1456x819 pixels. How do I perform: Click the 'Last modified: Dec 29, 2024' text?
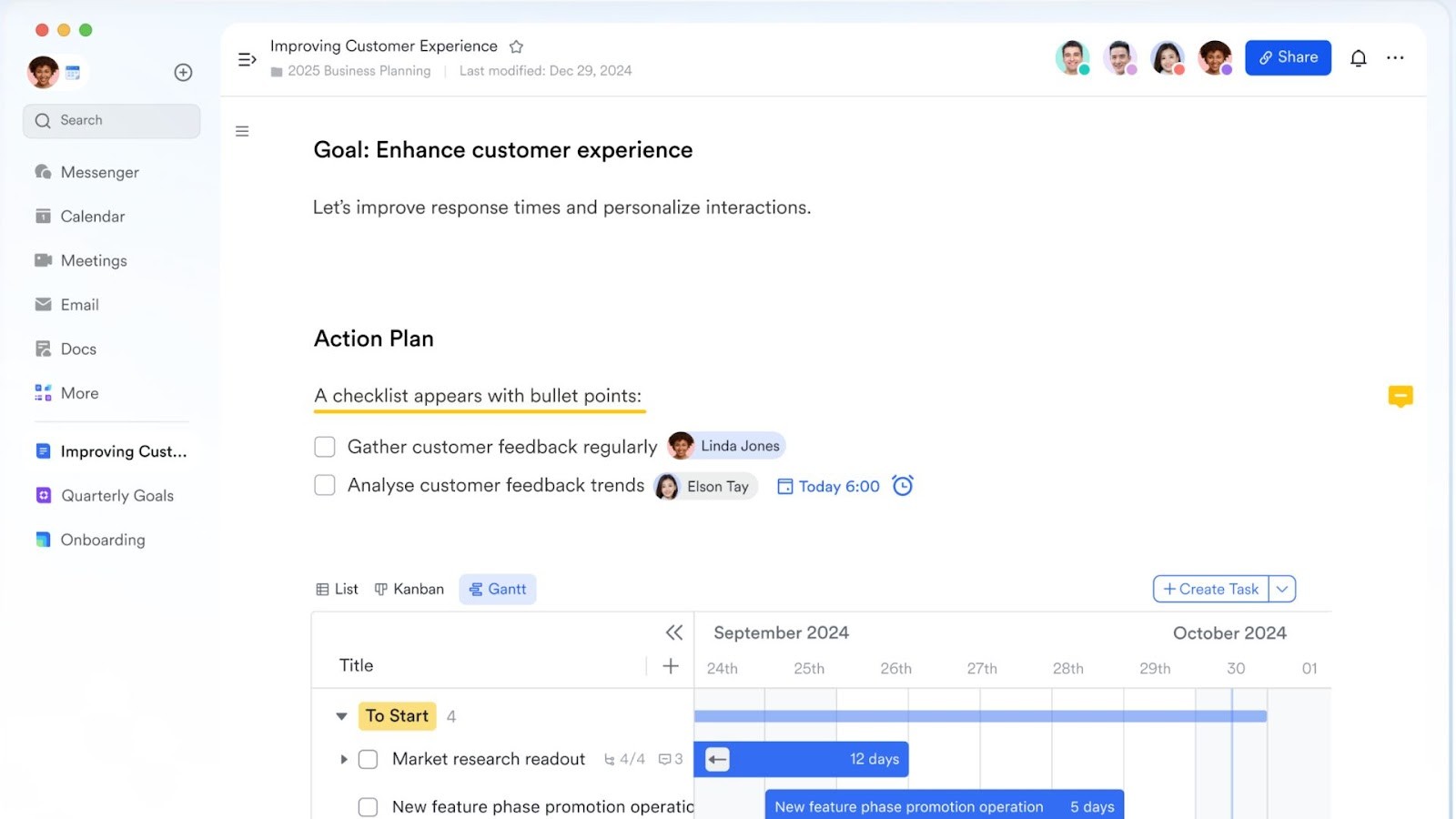point(545,71)
